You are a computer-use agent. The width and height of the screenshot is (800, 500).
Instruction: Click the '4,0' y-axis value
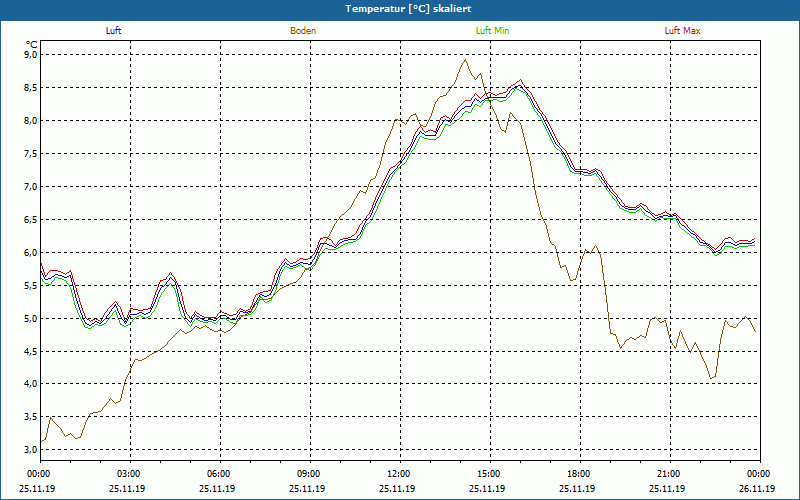[31, 384]
